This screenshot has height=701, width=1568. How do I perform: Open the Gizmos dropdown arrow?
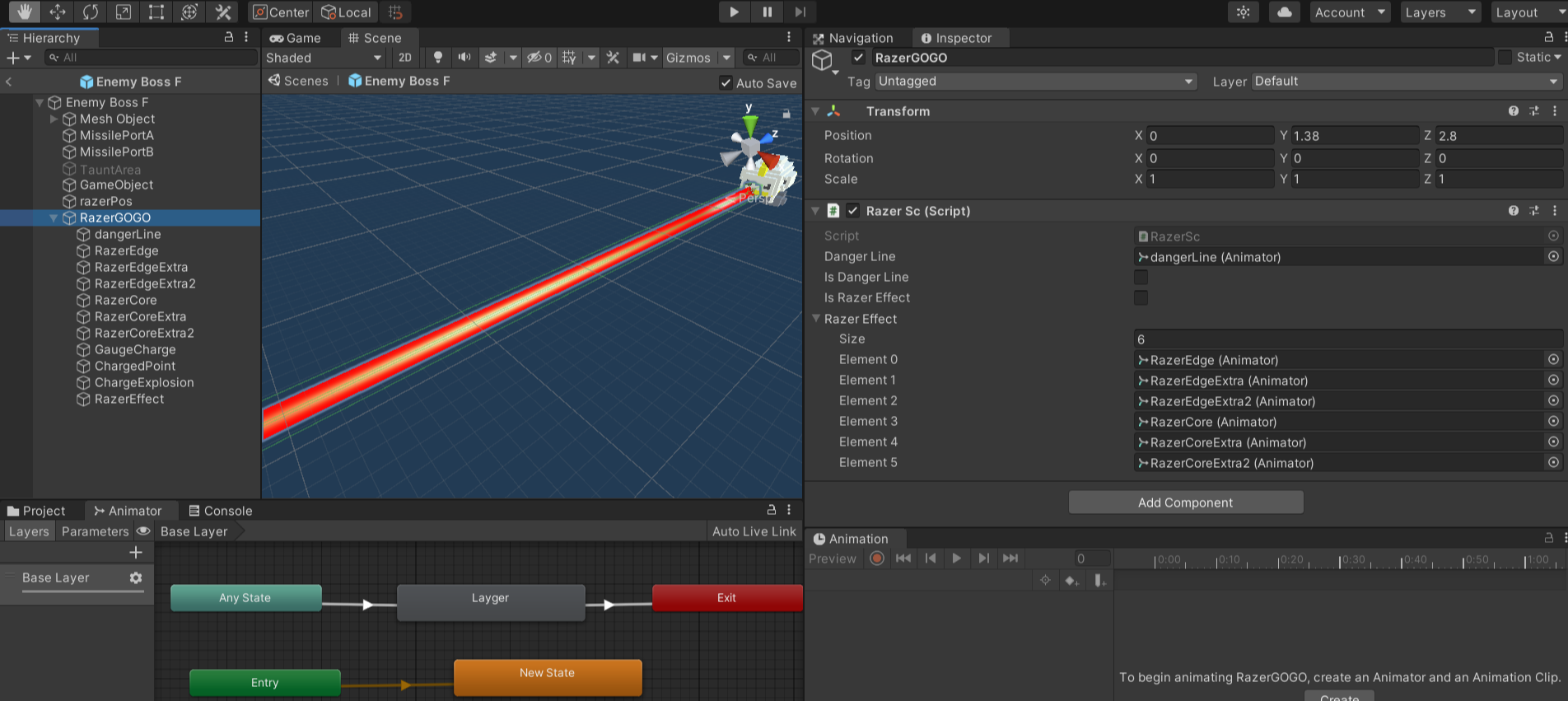[726, 58]
